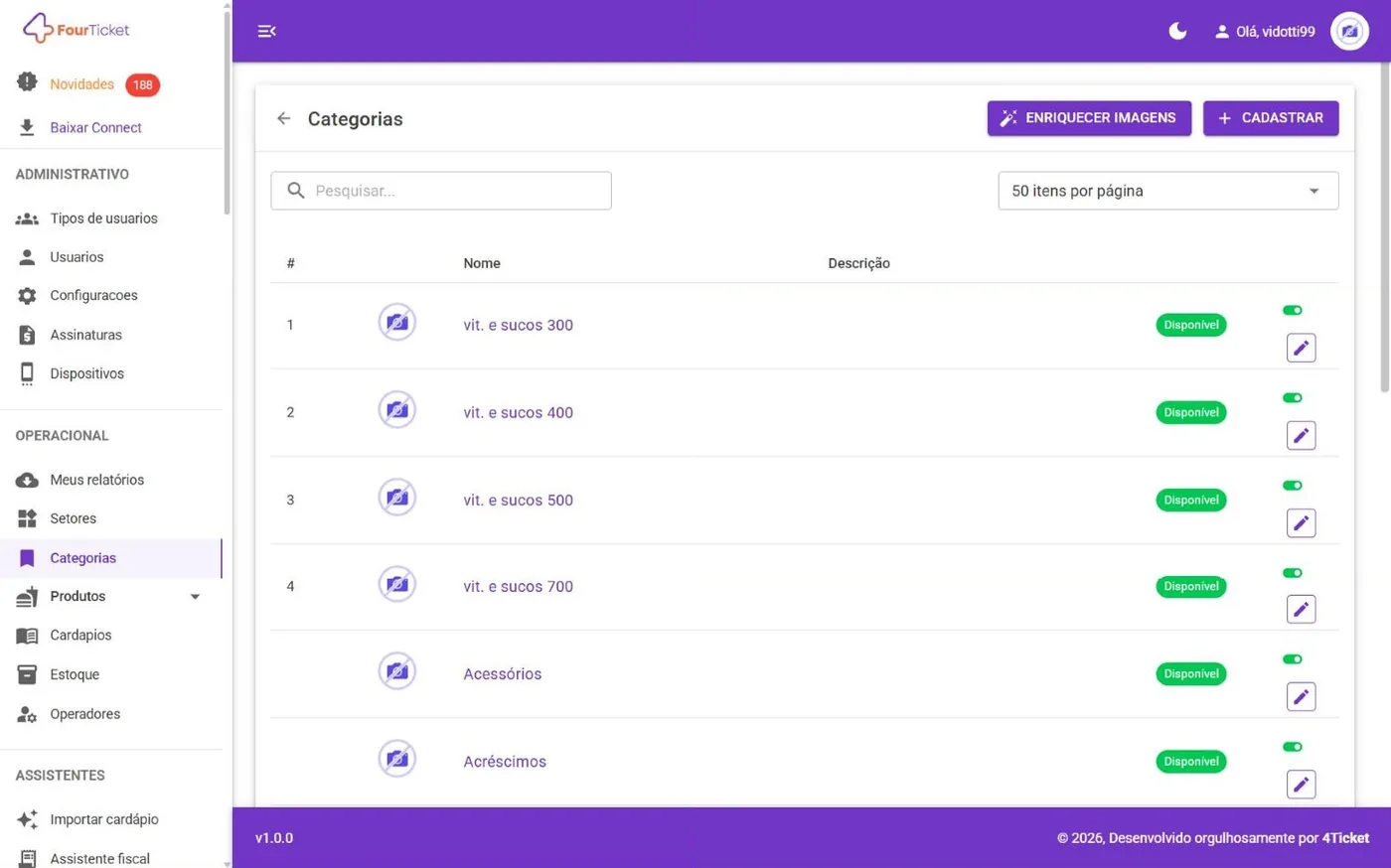Screen dimensions: 1391x868
Task: Collapse the sidebar with the hamburger icon
Action: pyautogui.click(x=266, y=32)
